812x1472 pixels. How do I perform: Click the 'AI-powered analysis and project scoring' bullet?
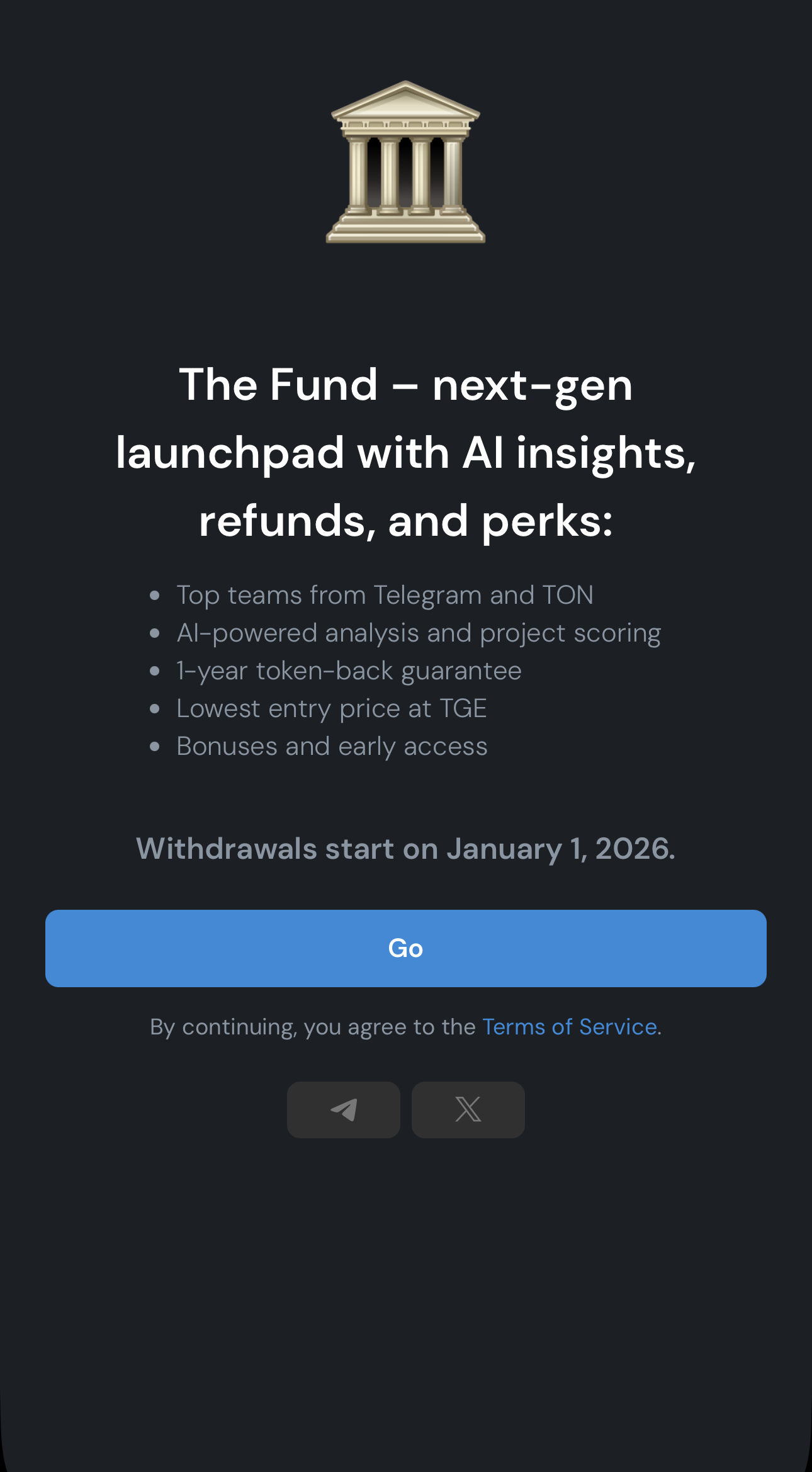tap(419, 632)
